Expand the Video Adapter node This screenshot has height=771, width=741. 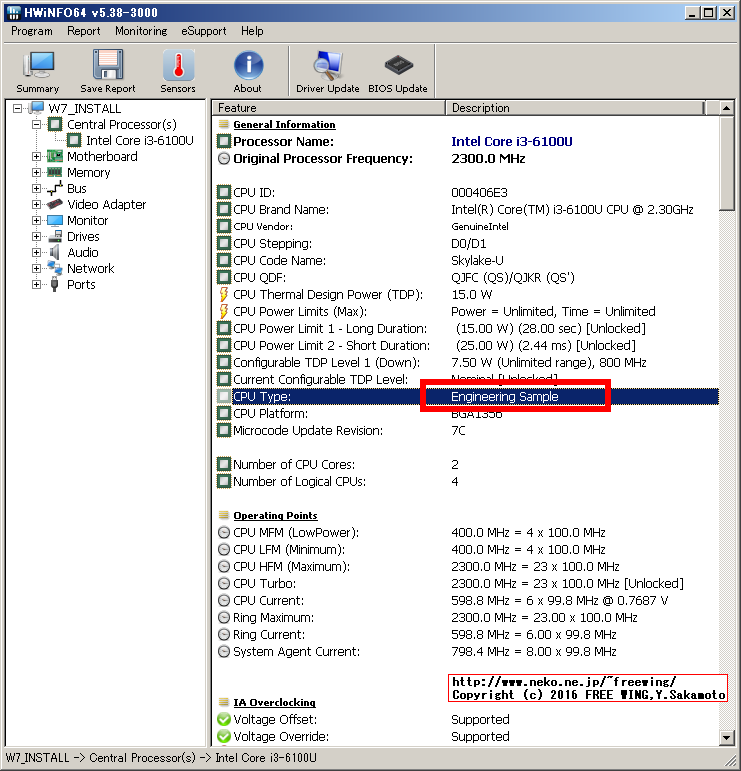(x=36, y=205)
